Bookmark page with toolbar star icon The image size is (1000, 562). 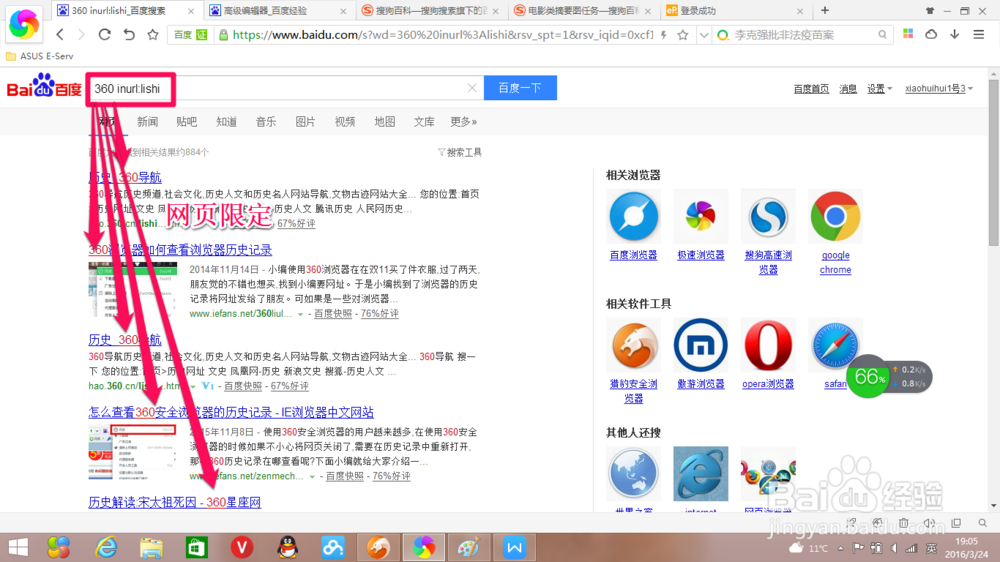[152, 34]
